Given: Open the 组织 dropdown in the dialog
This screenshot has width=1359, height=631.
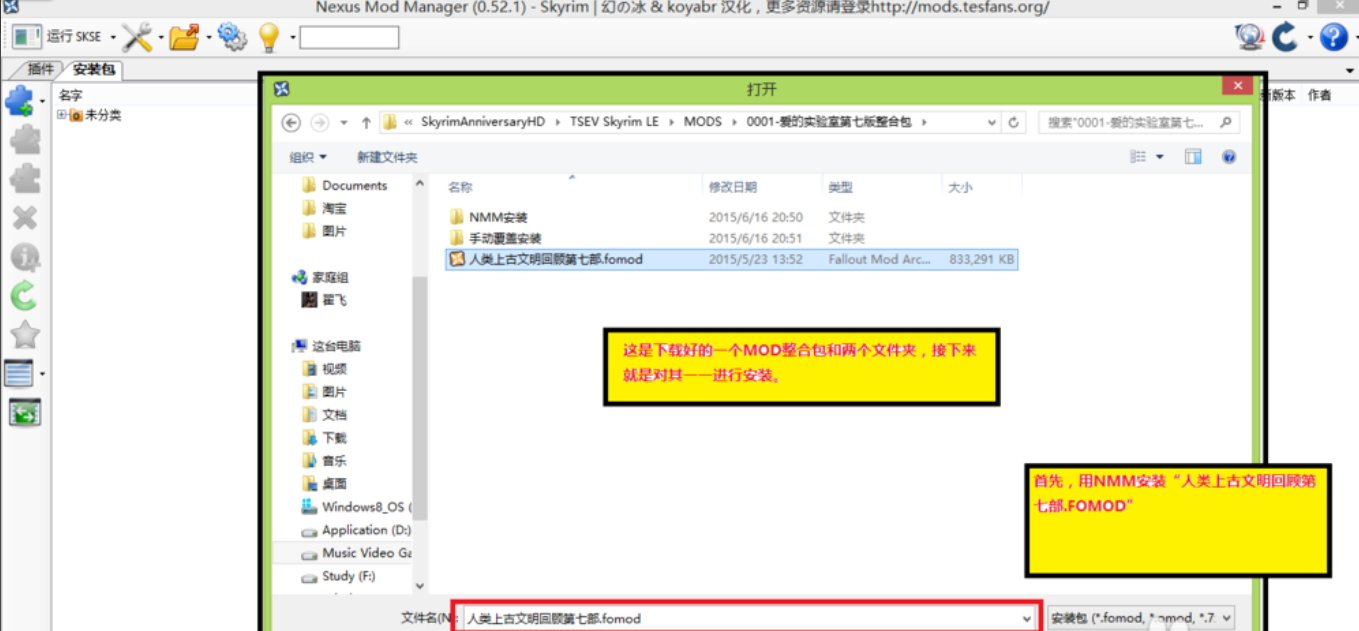Looking at the screenshot, I should [x=307, y=157].
